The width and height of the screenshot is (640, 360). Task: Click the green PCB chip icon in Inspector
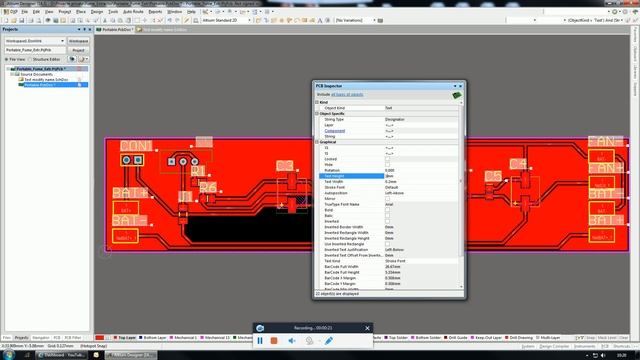tap(457, 95)
